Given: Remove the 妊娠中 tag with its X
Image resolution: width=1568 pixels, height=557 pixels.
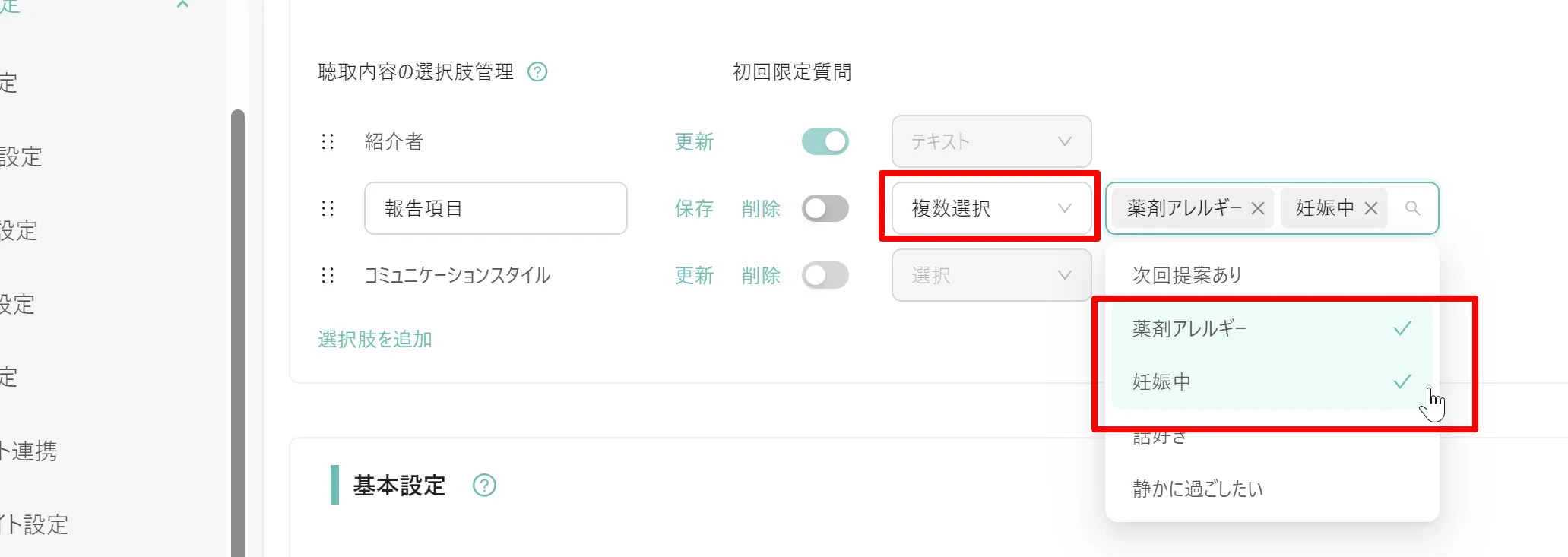Looking at the screenshot, I should coord(1371,208).
